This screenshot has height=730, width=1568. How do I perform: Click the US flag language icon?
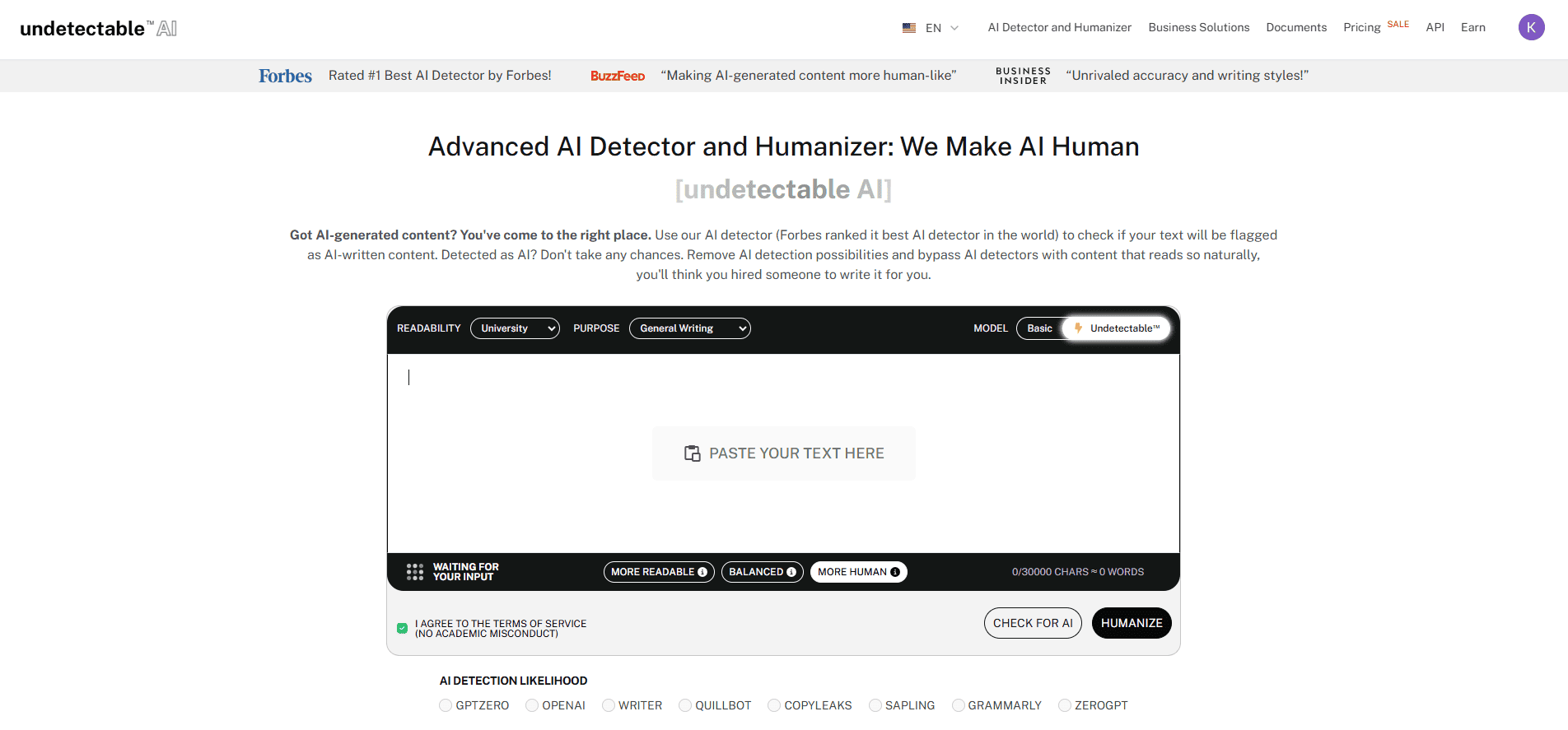(x=909, y=28)
